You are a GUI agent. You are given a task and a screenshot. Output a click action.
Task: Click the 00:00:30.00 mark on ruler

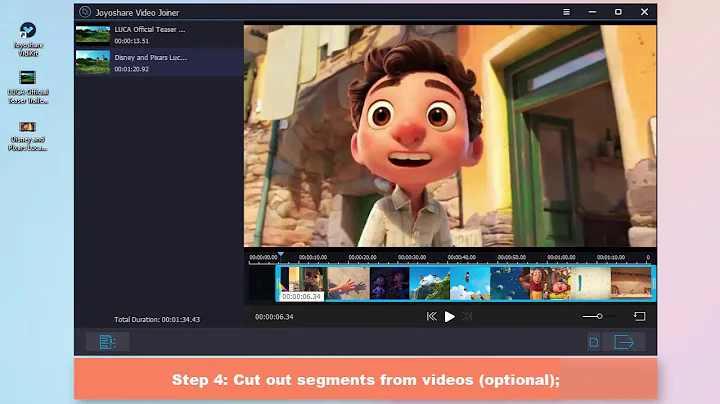pyautogui.click(x=412, y=258)
